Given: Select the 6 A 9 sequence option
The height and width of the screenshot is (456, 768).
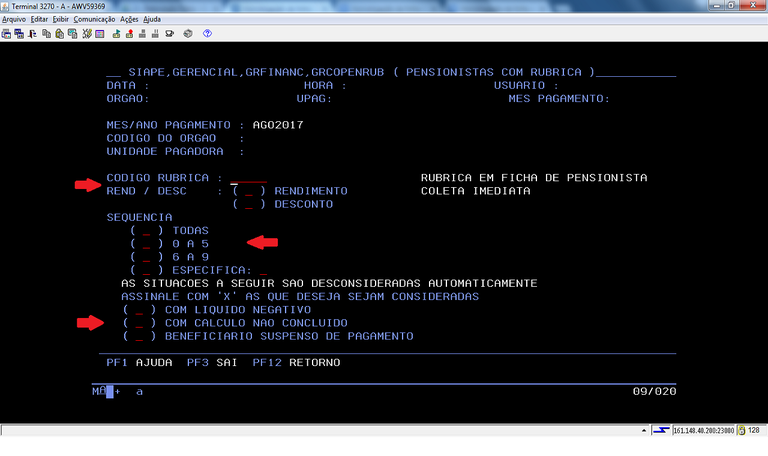Looking at the screenshot, I should (146, 257).
